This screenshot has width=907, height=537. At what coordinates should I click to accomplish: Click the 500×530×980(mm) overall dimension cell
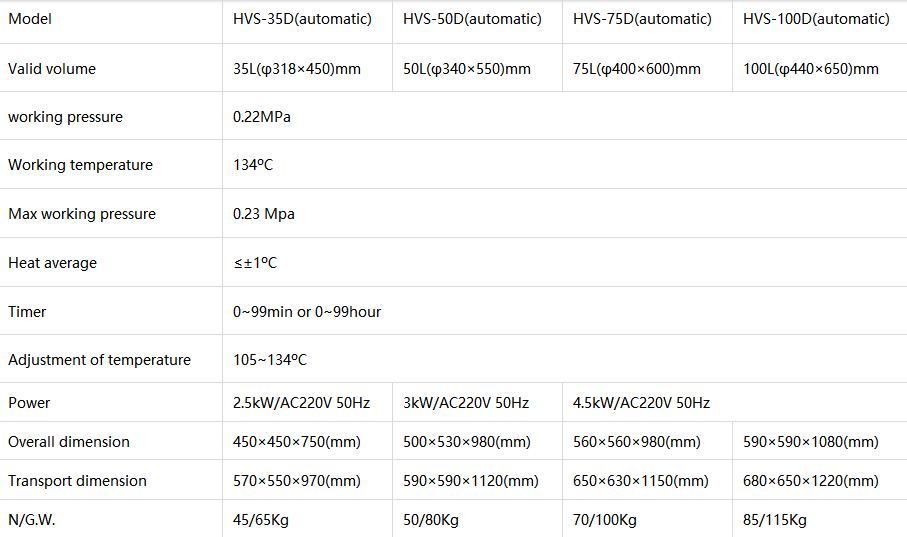click(467, 442)
